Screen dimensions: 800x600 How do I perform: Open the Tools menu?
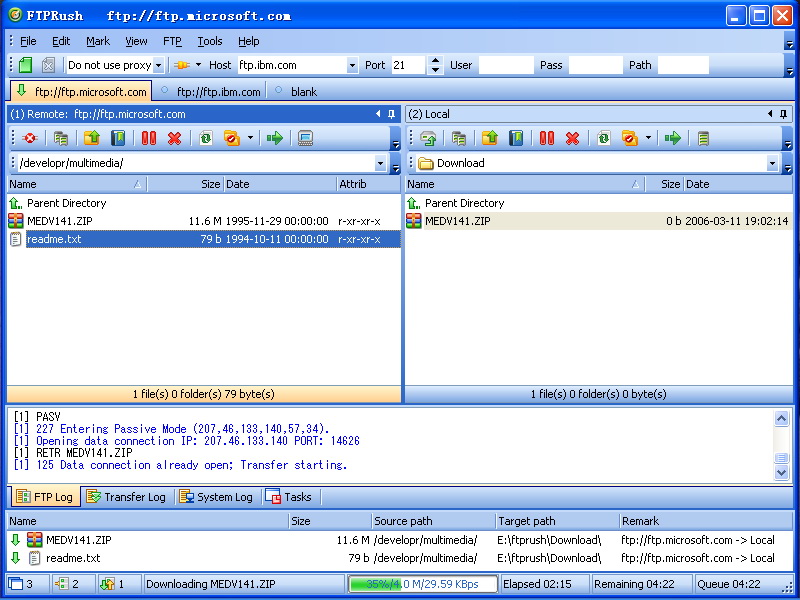pos(210,41)
